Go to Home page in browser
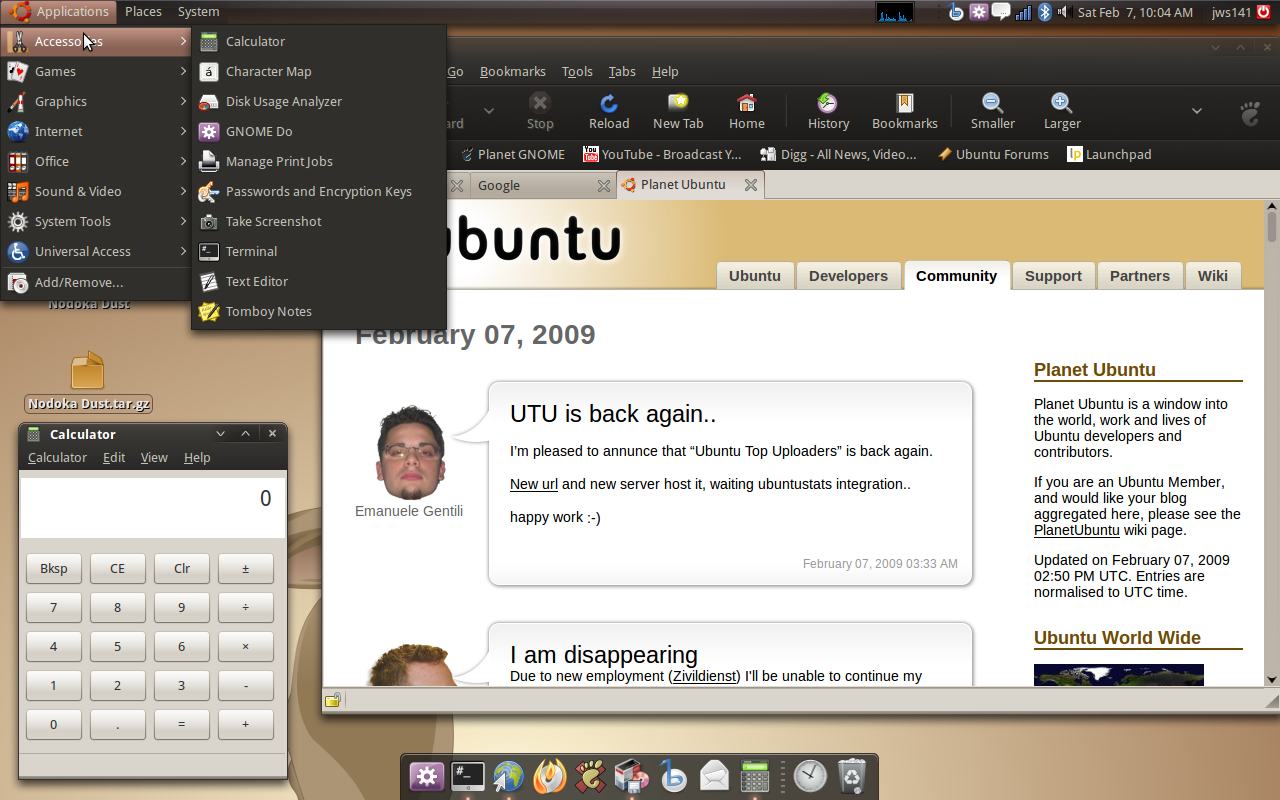 click(746, 111)
